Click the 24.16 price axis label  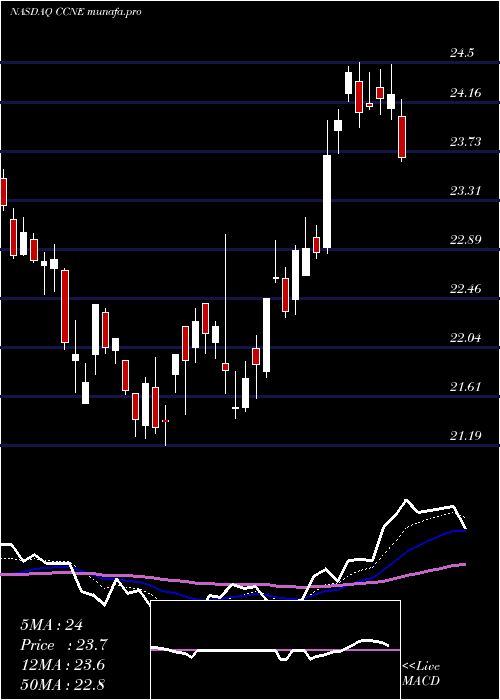pyautogui.click(x=466, y=93)
